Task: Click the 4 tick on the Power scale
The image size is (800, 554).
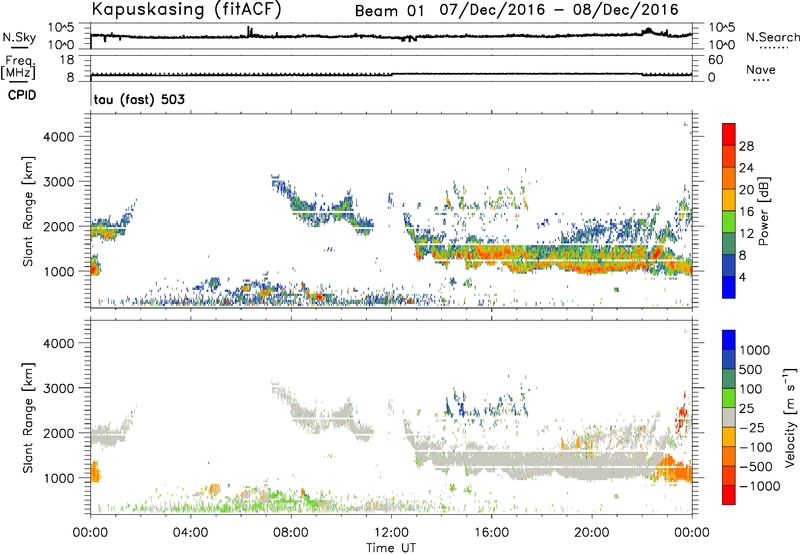Action: click(x=742, y=277)
